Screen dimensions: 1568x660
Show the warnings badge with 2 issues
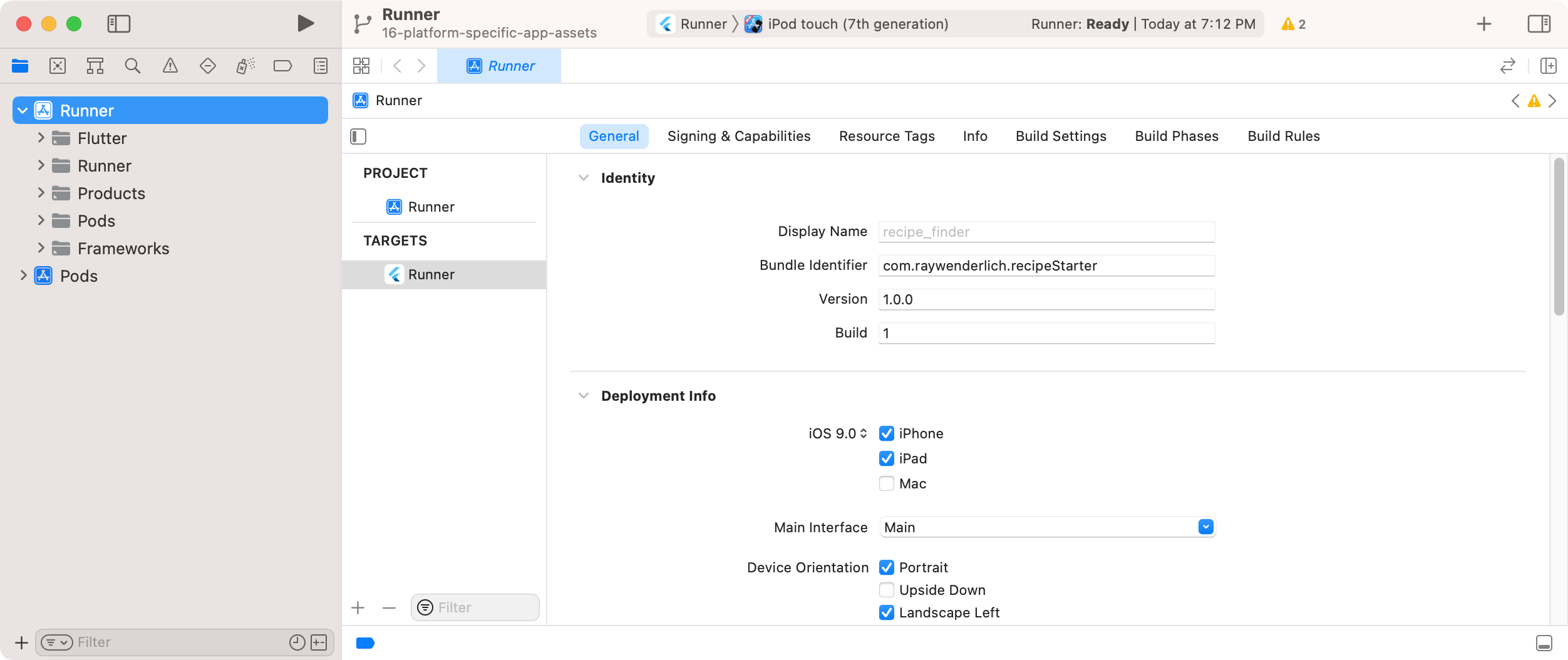(1294, 24)
